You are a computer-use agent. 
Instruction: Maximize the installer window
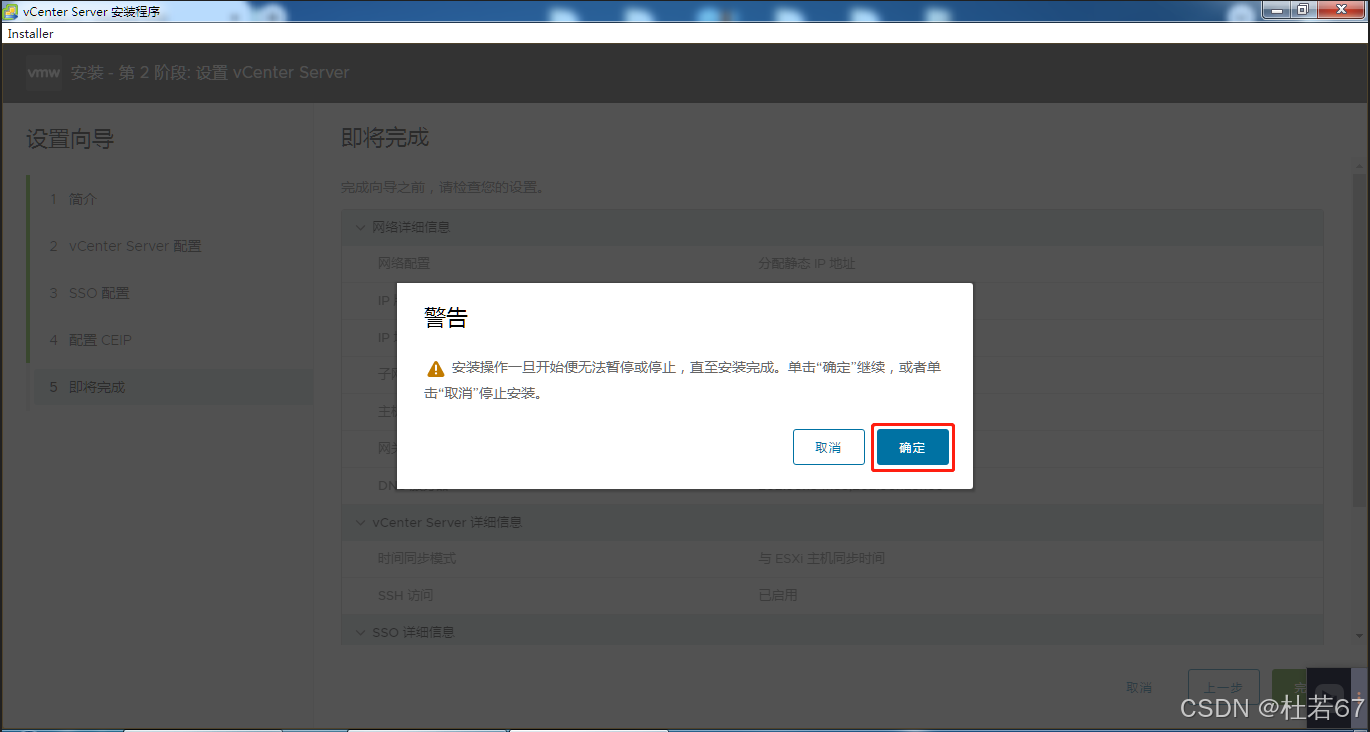tap(1302, 9)
